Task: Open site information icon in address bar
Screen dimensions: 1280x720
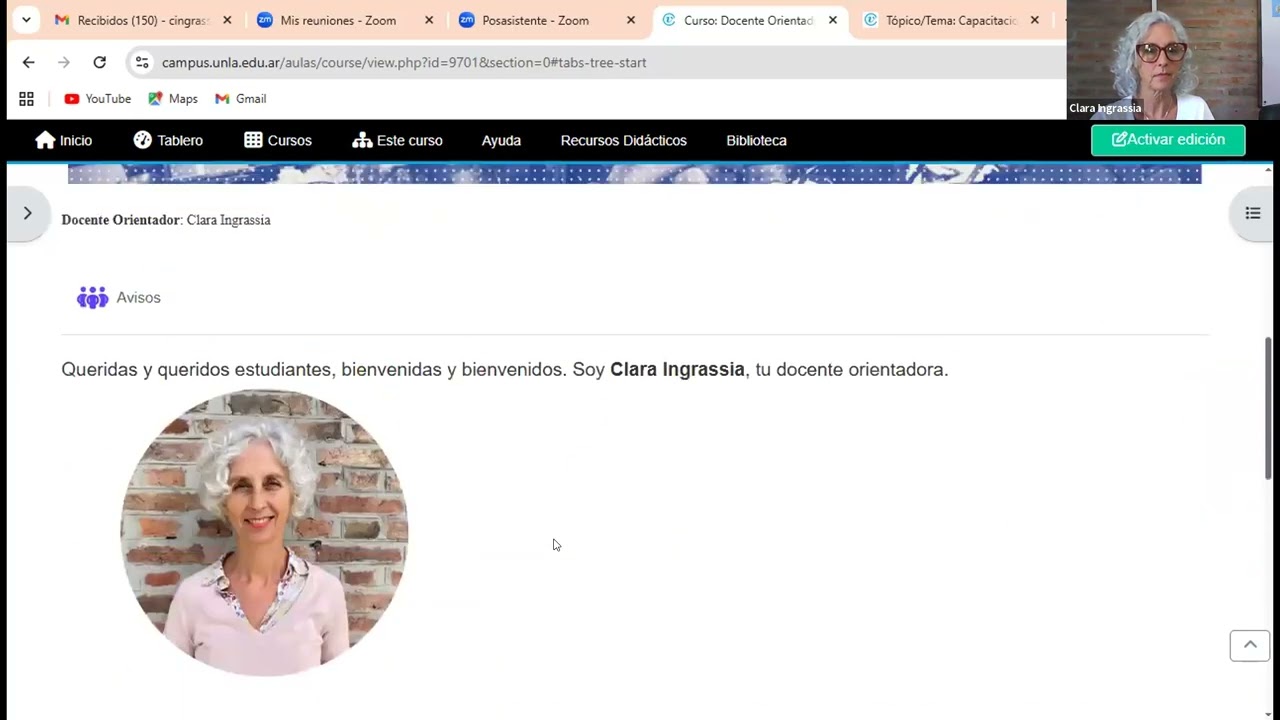Action: 142,62
